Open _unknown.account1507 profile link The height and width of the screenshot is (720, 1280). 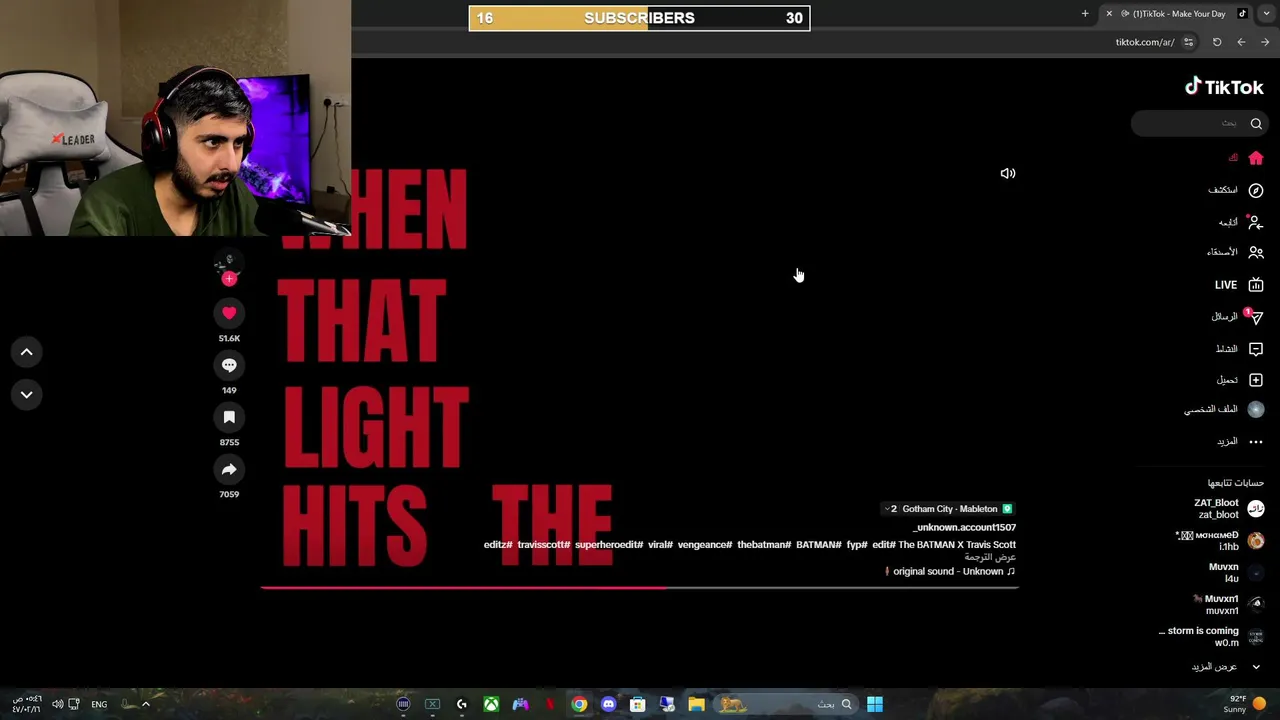click(x=964, y=527)
